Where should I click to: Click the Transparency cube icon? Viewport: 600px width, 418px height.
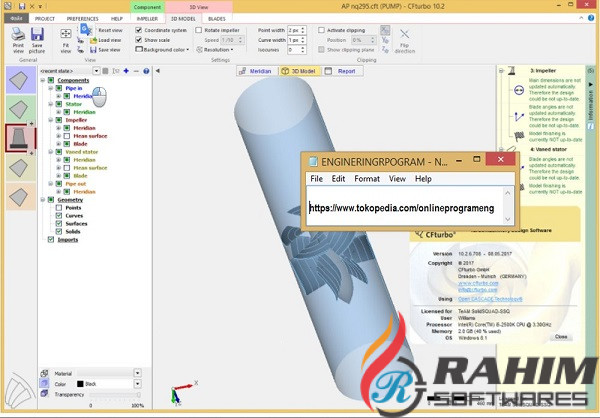(44, 394)
